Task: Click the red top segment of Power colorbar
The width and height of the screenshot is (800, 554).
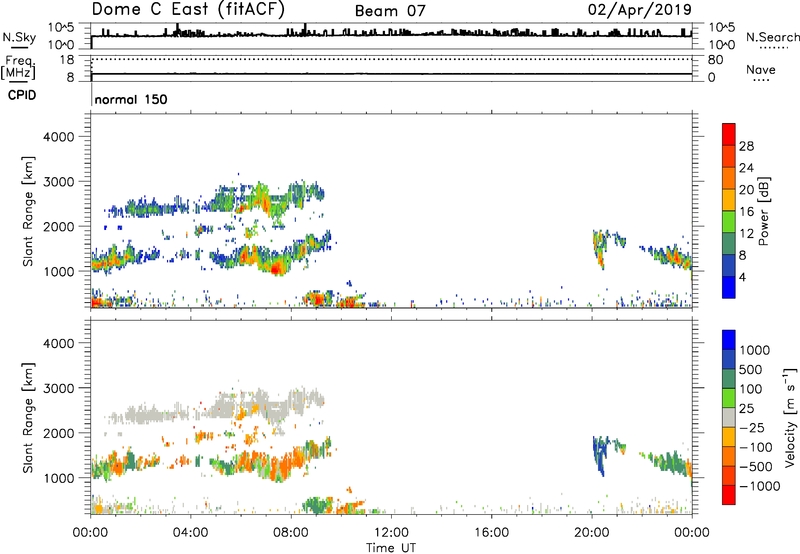Action: 729,134
